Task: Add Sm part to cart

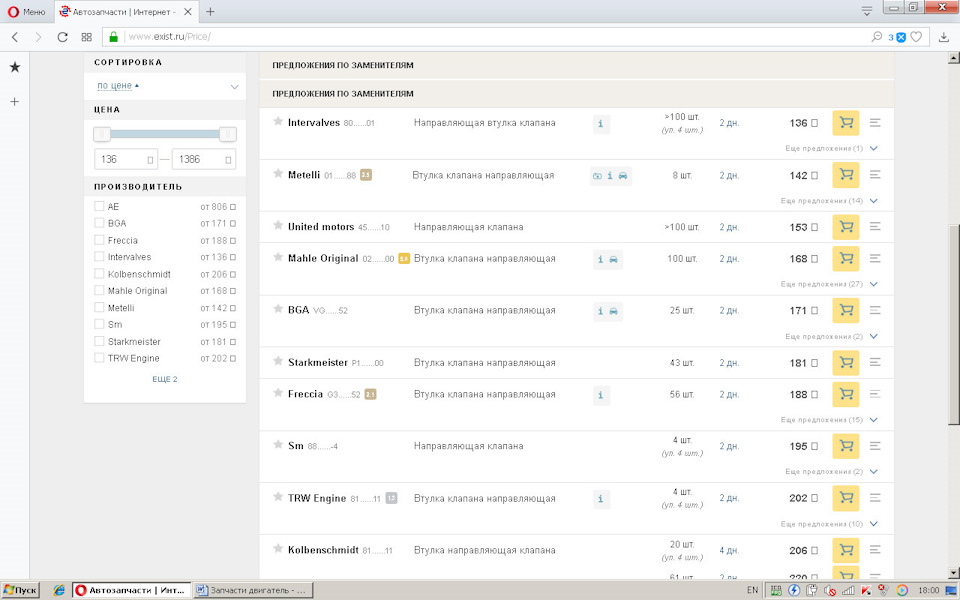Action: pos(846,446)
